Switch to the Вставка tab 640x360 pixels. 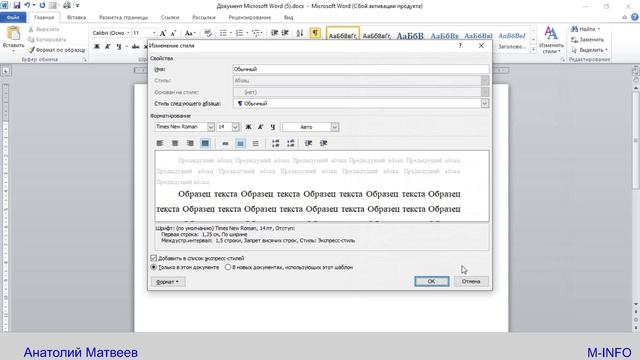[76, 18]
